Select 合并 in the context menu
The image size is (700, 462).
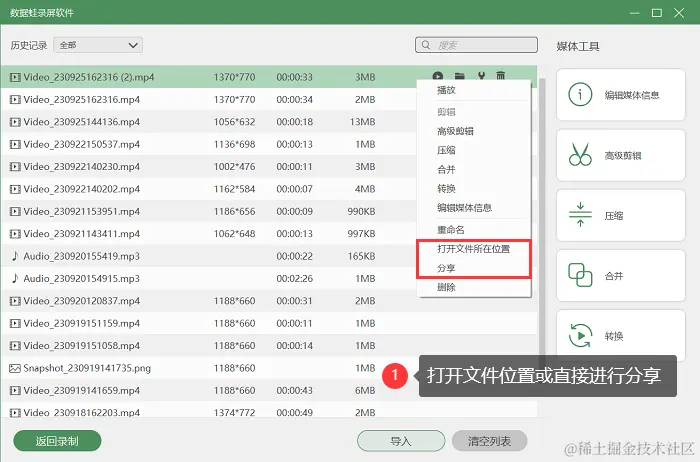pyautogui.click(x=446, y=170)
